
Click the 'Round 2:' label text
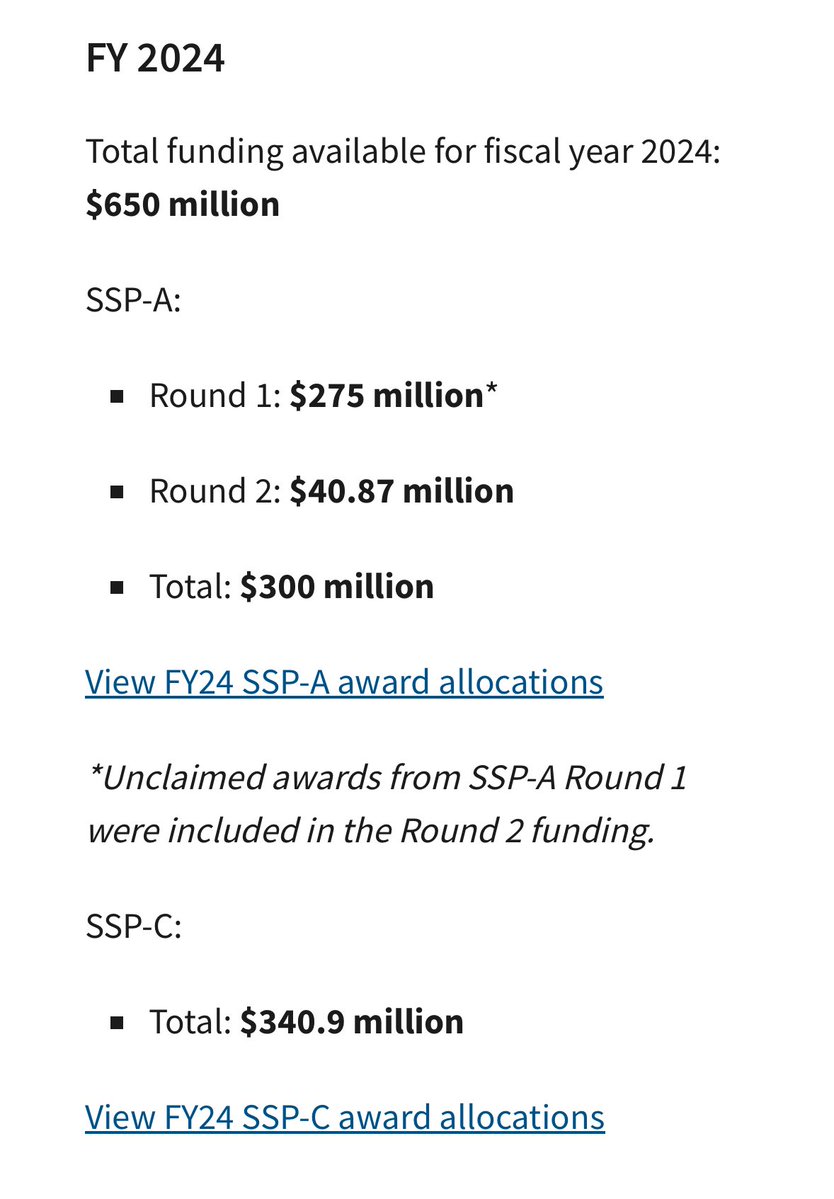click(x=215, y=491)
